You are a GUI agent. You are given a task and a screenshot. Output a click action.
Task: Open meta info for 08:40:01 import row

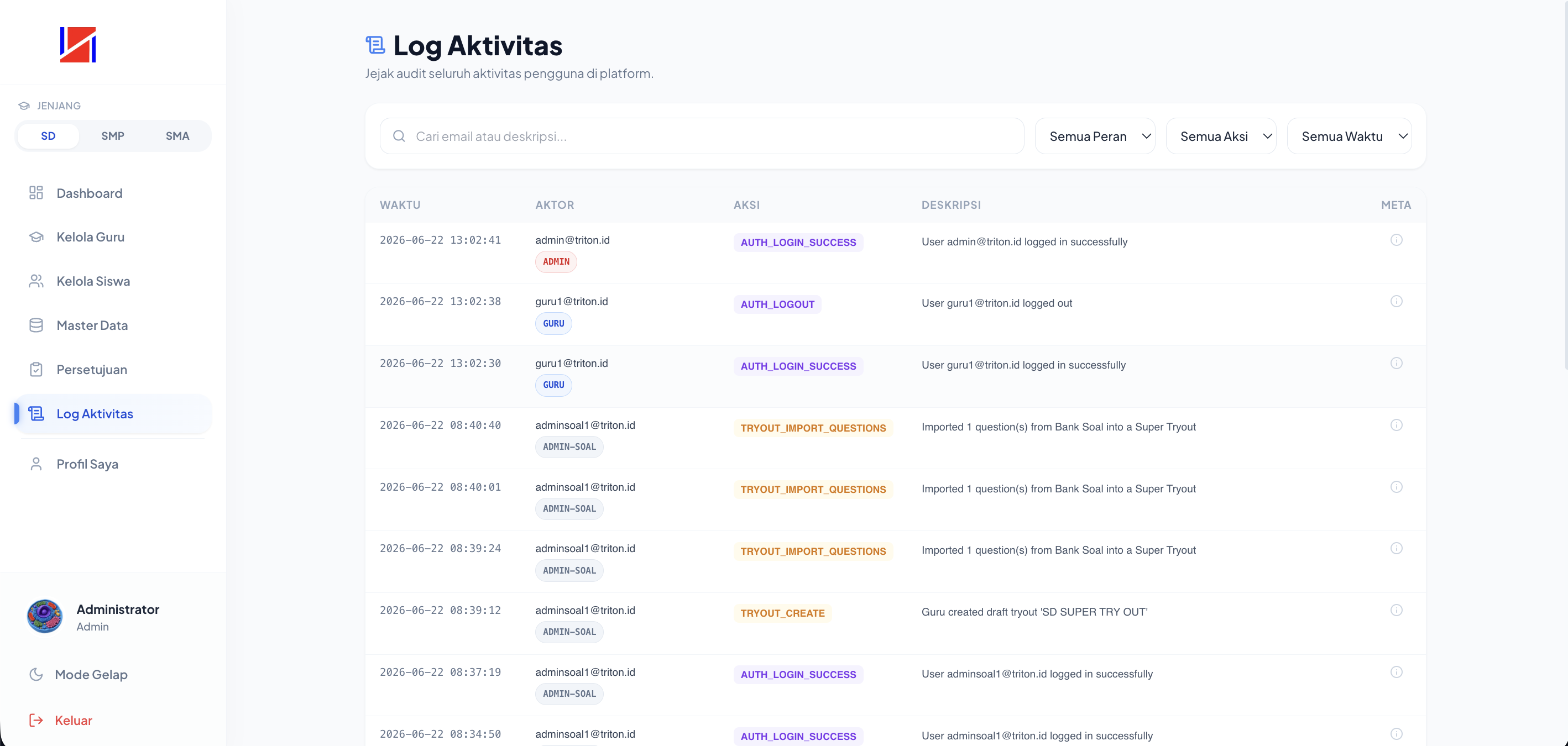click(x=1397, y=487)
